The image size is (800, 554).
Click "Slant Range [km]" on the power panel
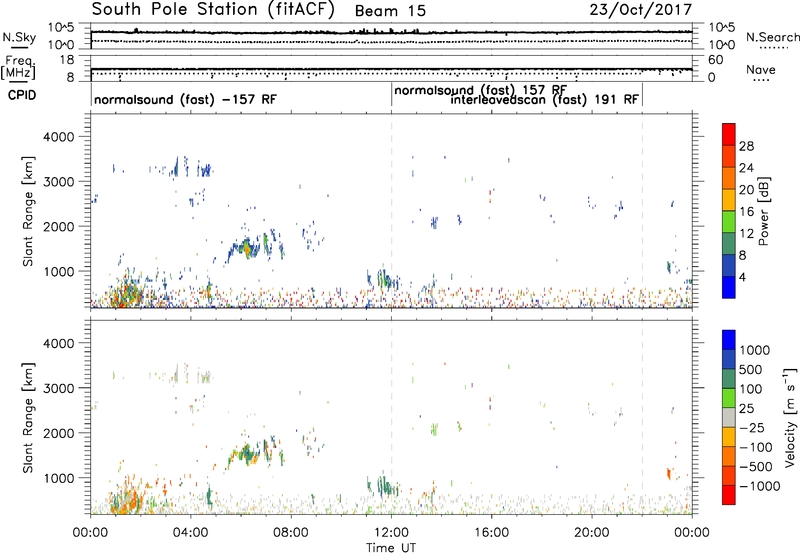pyautogui.click(x=28, y=211)
